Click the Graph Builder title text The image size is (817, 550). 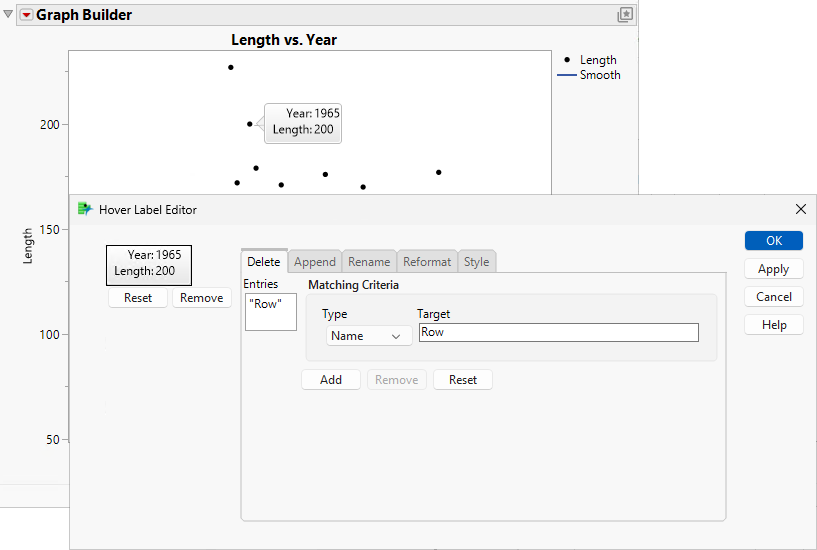[84, 15]
